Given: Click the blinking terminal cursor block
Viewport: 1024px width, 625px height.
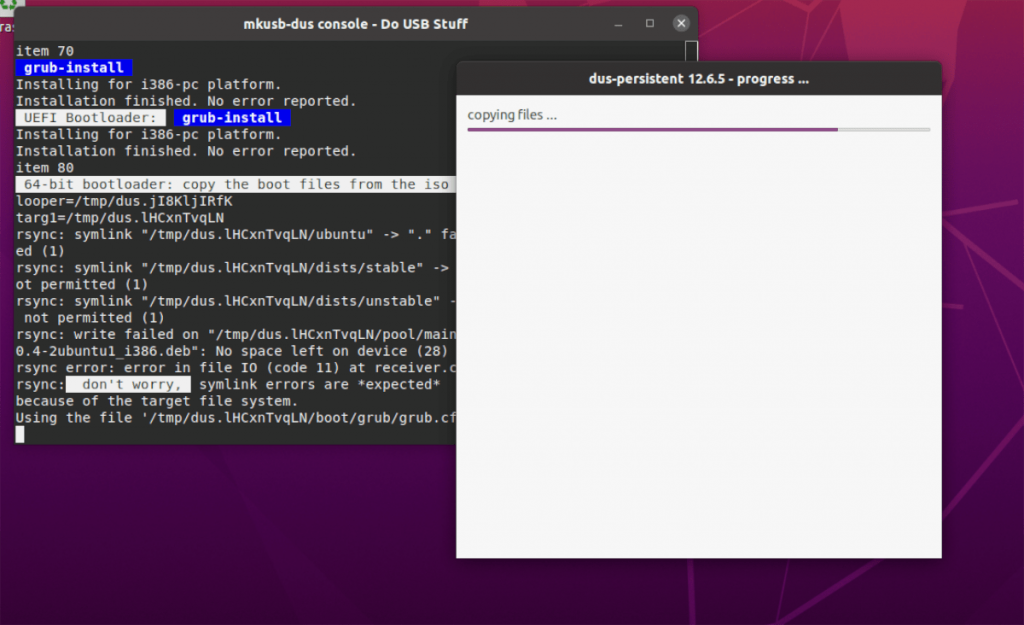Looking at the screenshot, I should [19, 434].
